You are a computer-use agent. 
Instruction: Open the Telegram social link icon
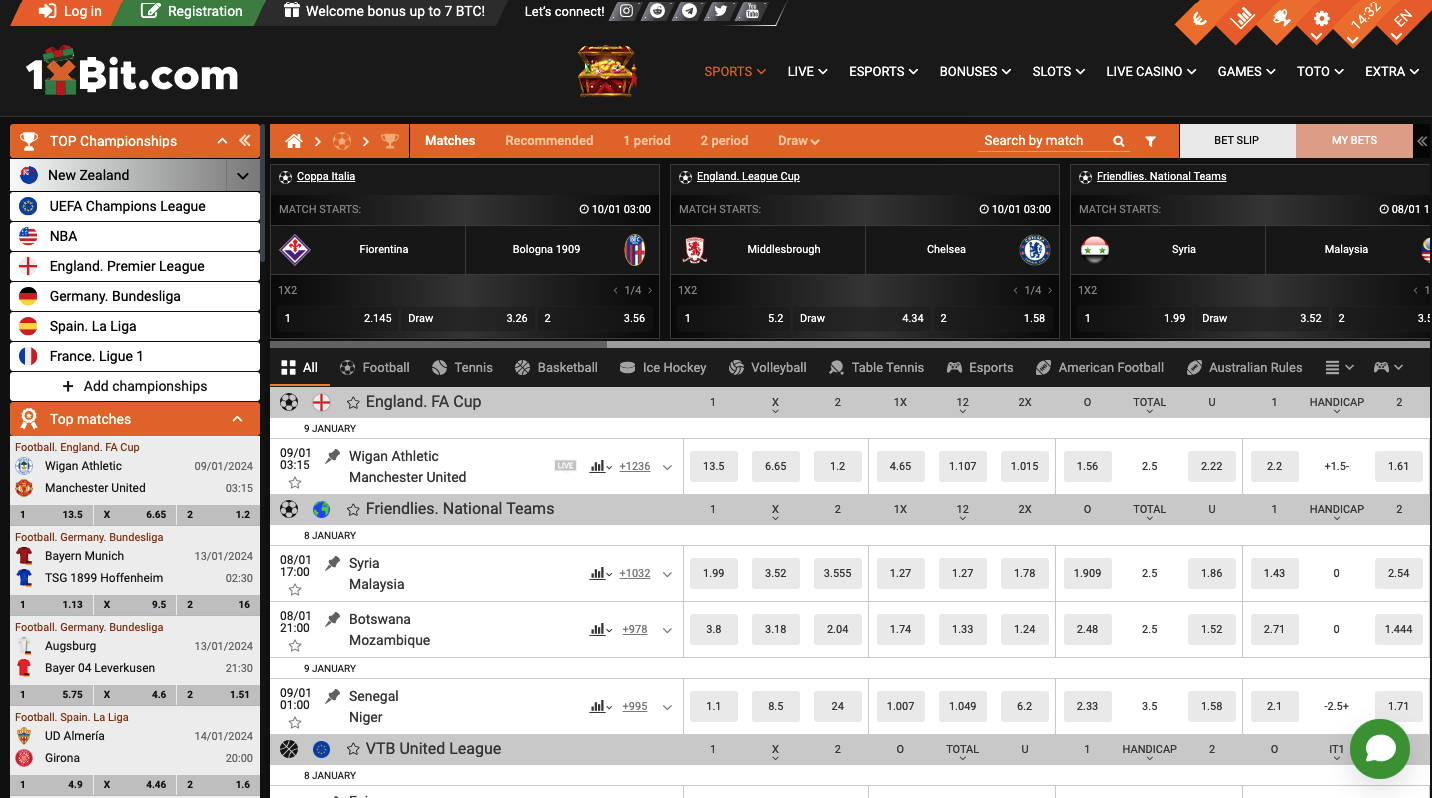click(689, 12)
